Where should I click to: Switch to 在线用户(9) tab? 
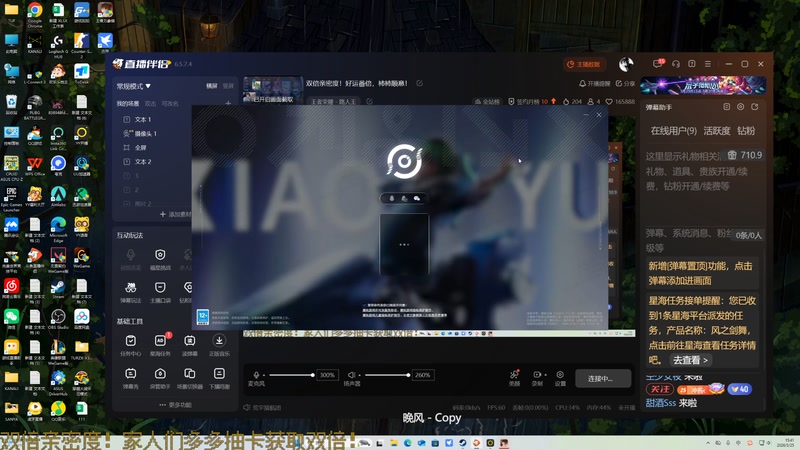(x=673, y=131)
